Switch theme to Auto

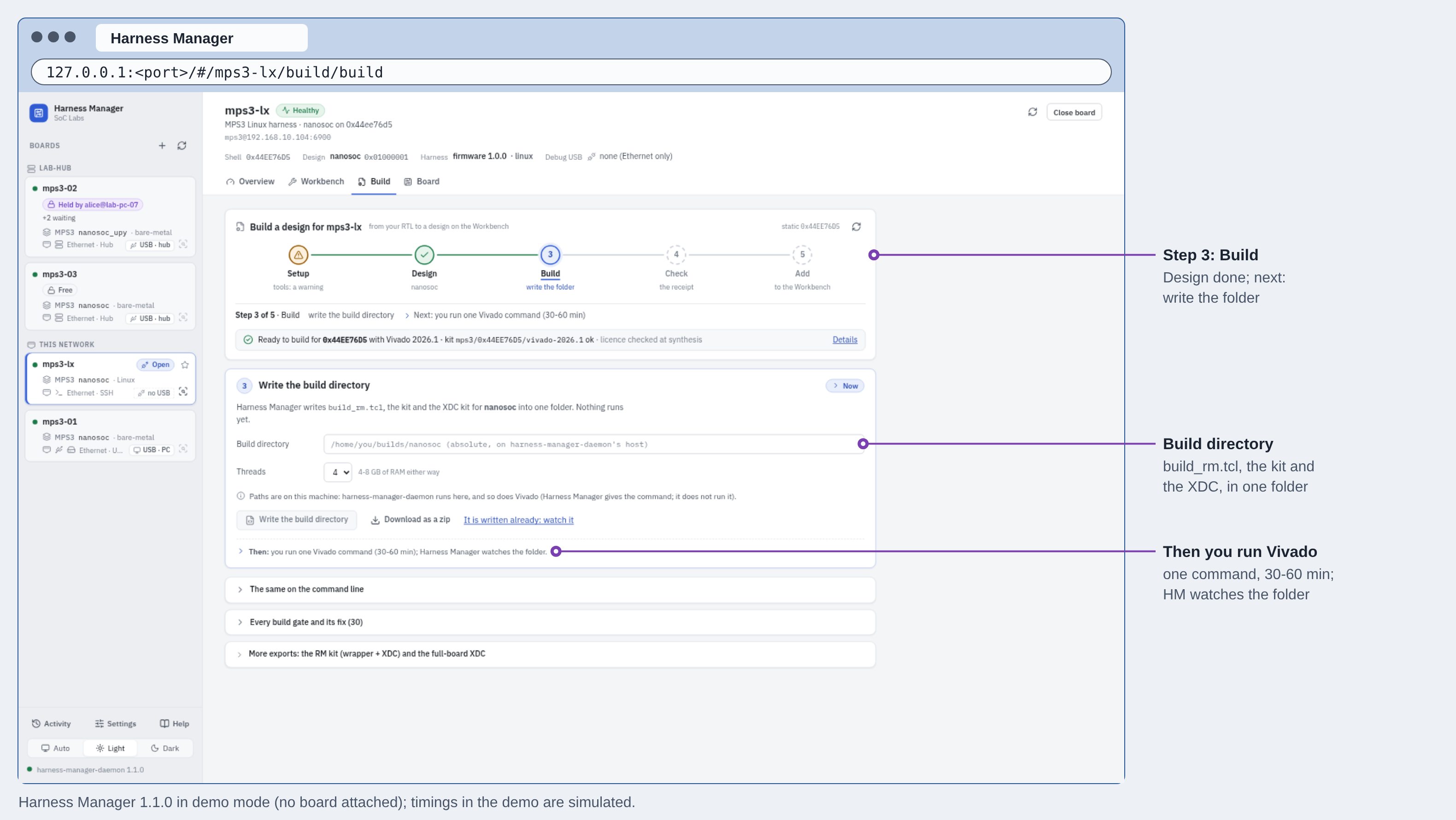click(55, 748)
